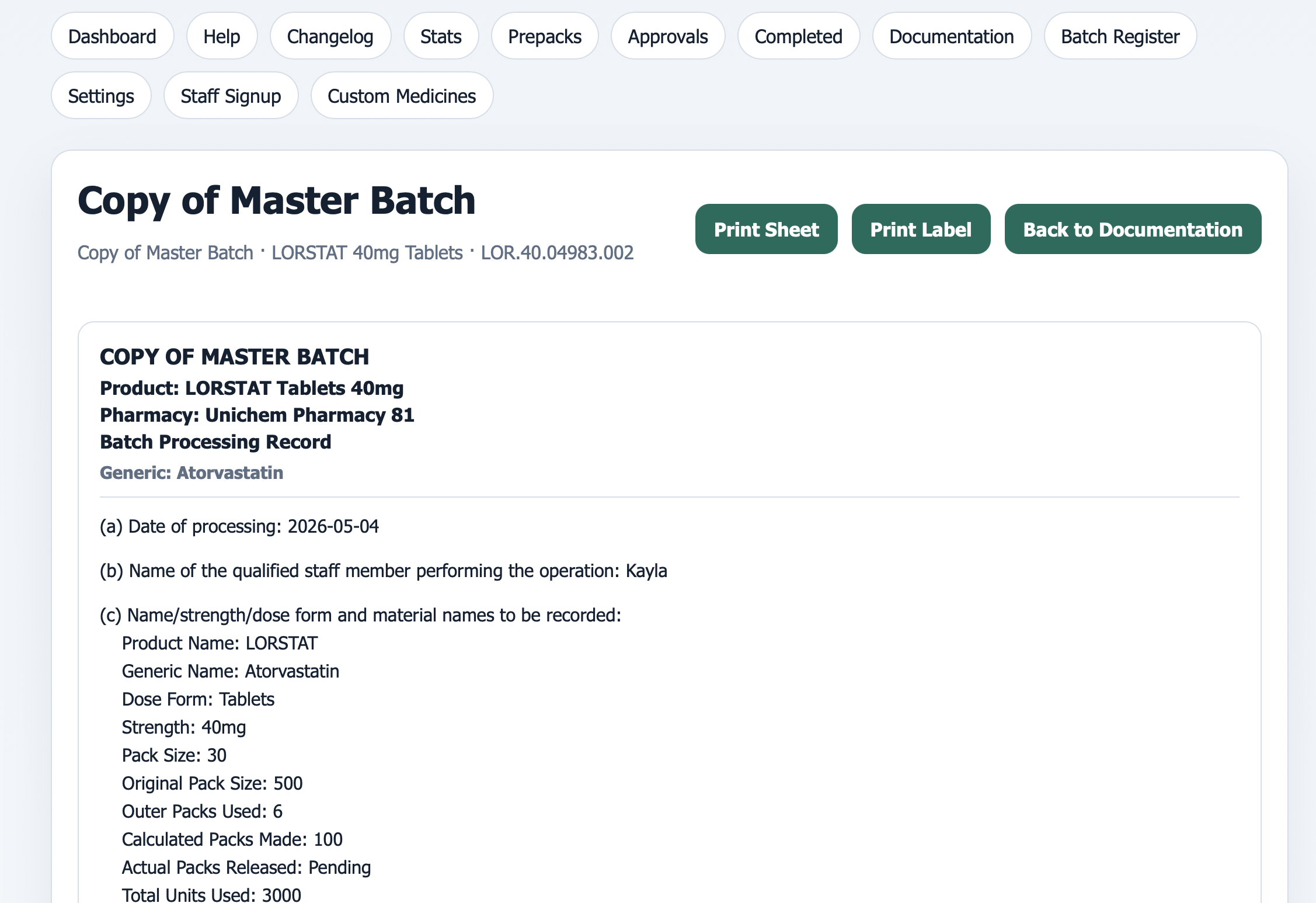The width and height of the screenshot is (1316, 903).
Task: Click Date of processing: 2026-05-04
Action: (x=239, y=526)
